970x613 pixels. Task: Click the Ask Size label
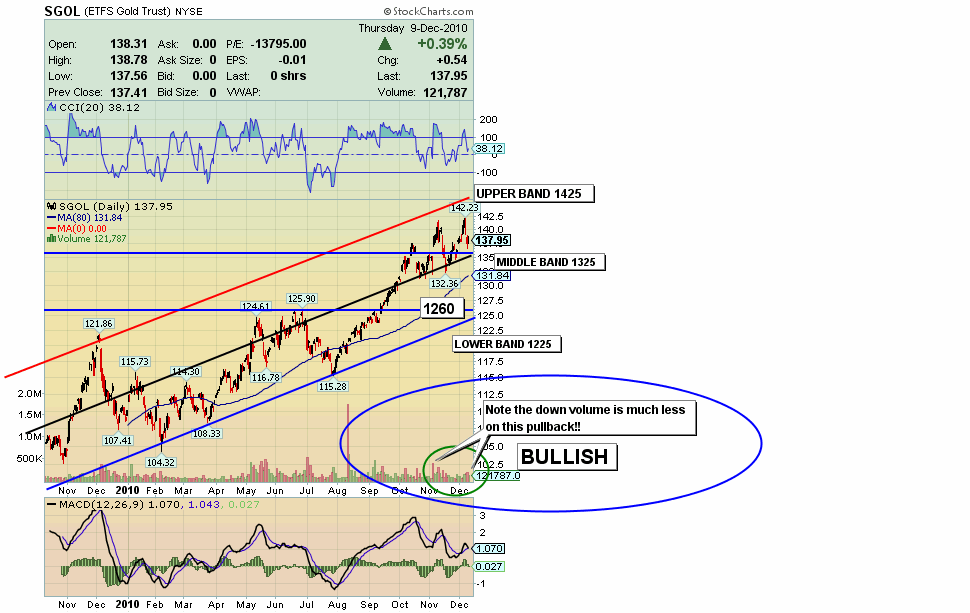[x=180, y=60]
